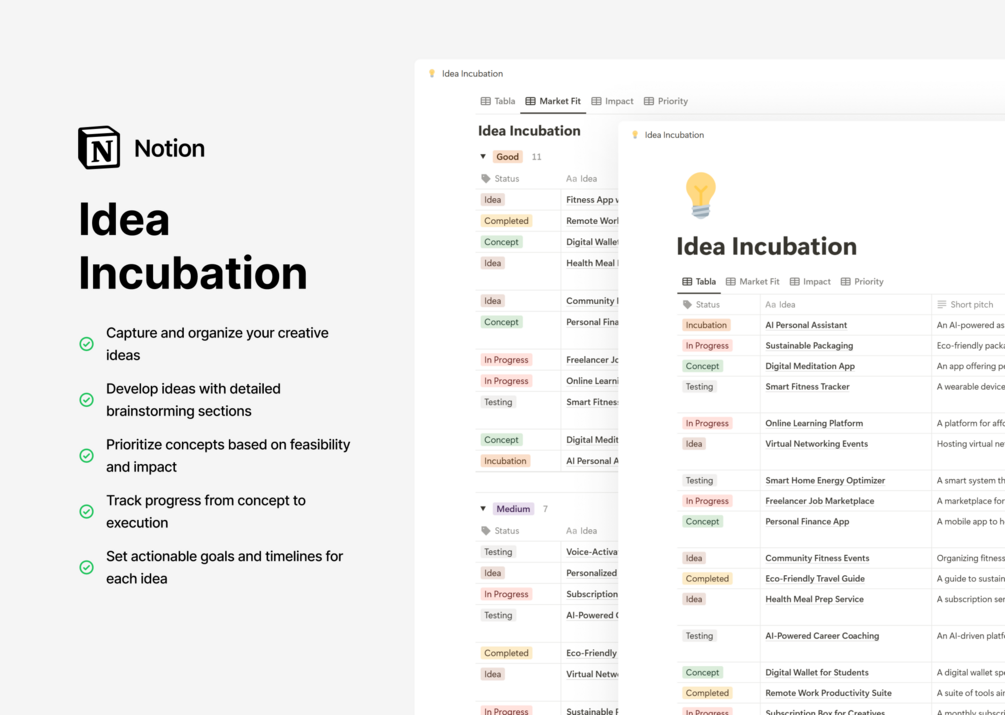Click Concept status of Digital Meditation App

click(702, 366)
